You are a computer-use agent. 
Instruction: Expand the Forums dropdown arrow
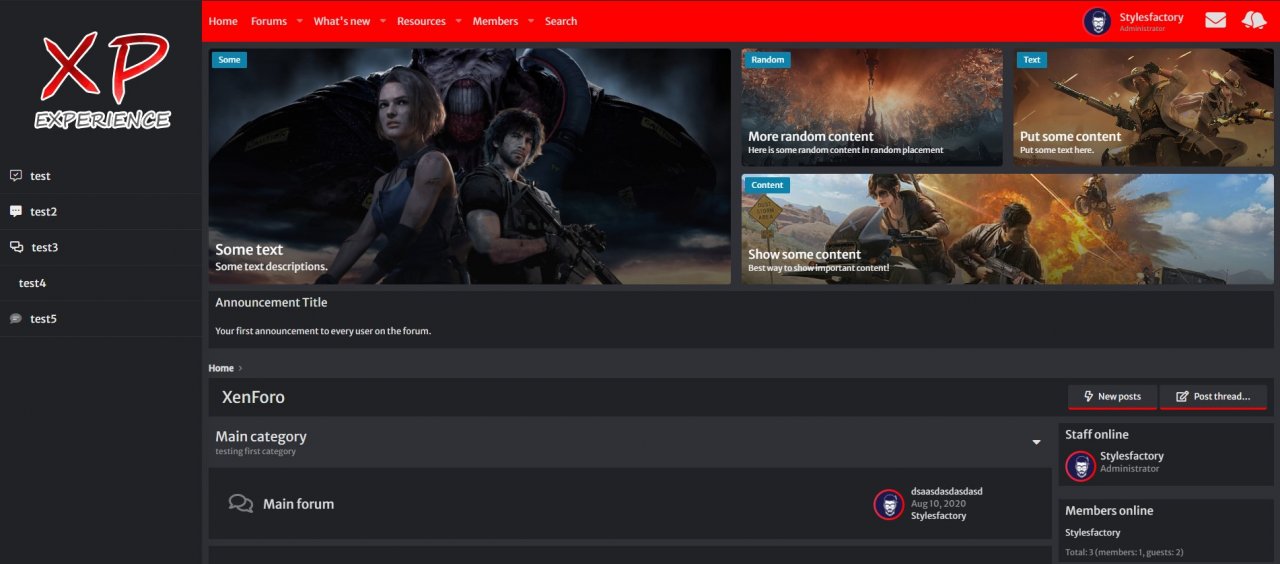click(x=299, y=21)
